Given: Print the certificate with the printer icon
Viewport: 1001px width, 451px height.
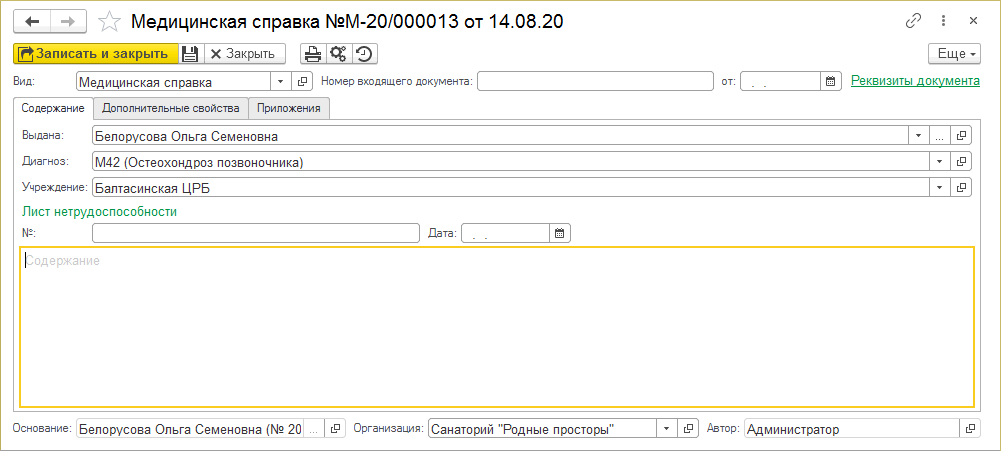Looking at the screenshot, I should click(313, 54).
